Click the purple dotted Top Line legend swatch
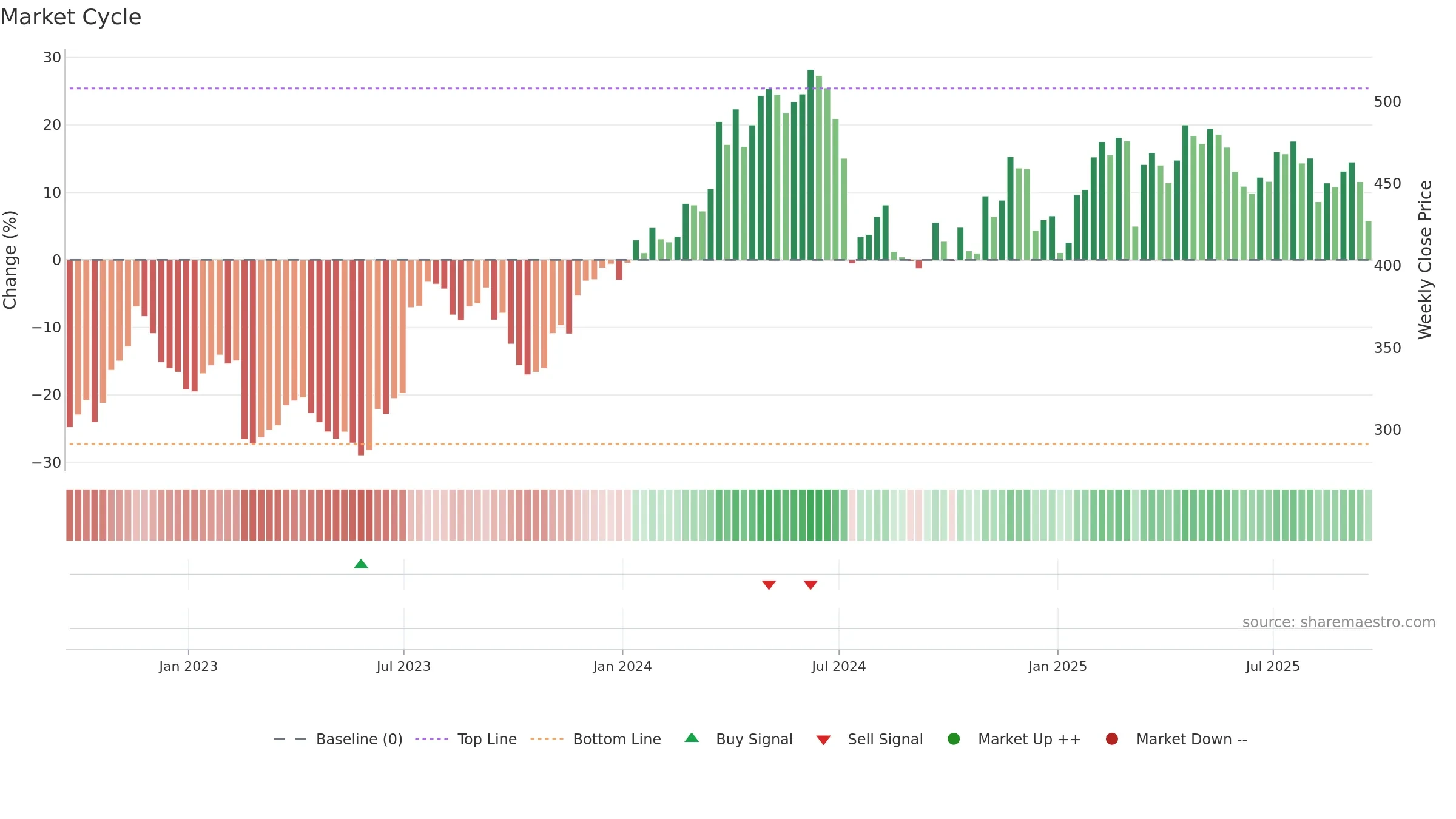 [x=431, y=739]
